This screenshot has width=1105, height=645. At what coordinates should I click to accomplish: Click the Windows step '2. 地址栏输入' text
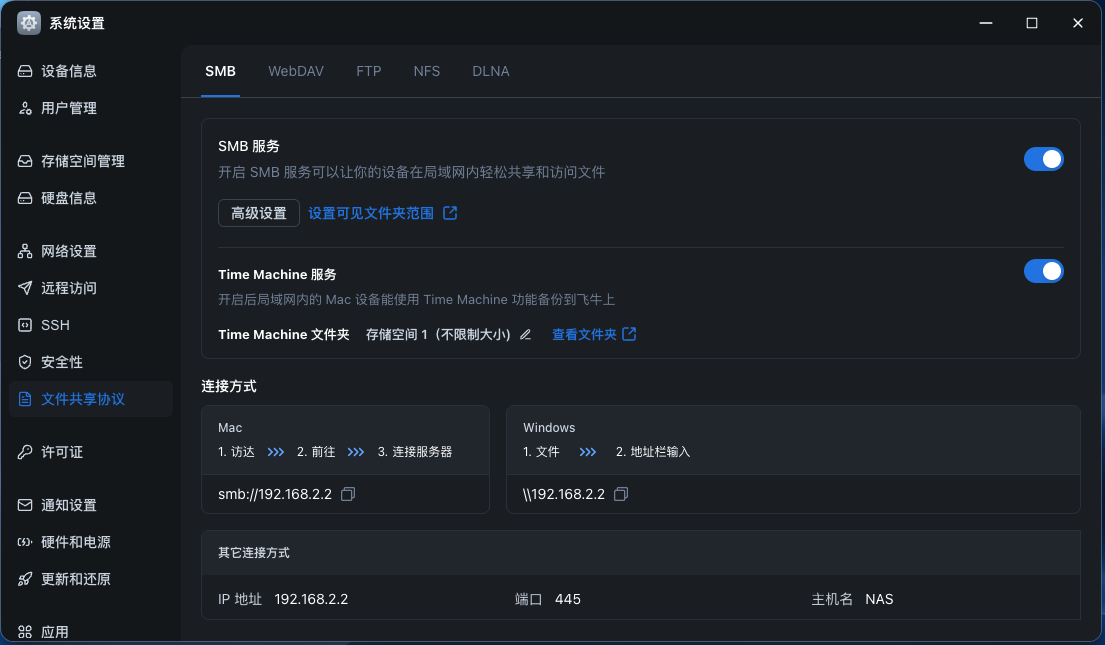(653, 452)
